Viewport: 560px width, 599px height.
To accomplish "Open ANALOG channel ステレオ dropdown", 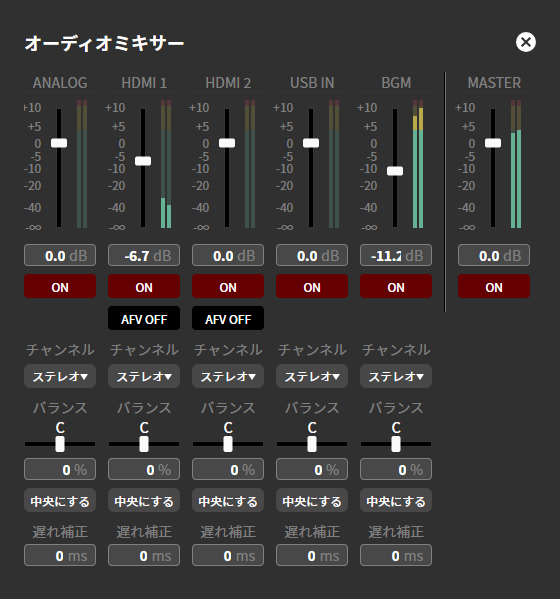I will click(x=60, y=376).
